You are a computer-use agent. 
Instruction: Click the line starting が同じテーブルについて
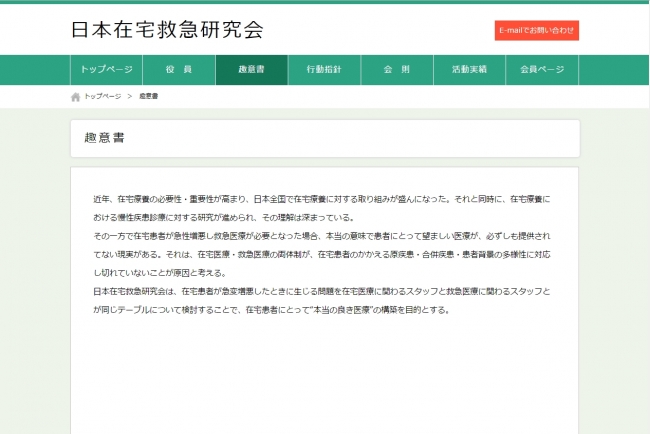[272, 310]
